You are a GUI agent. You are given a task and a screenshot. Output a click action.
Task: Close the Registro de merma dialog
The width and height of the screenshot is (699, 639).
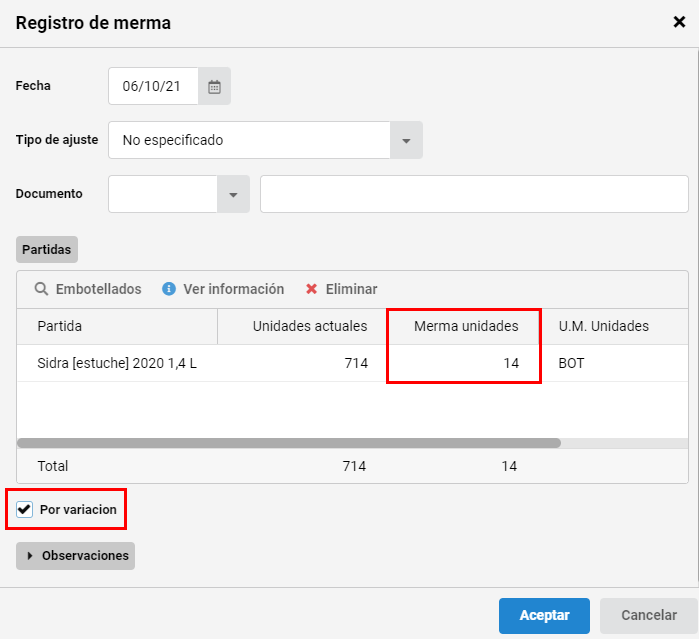coord(679,22)
